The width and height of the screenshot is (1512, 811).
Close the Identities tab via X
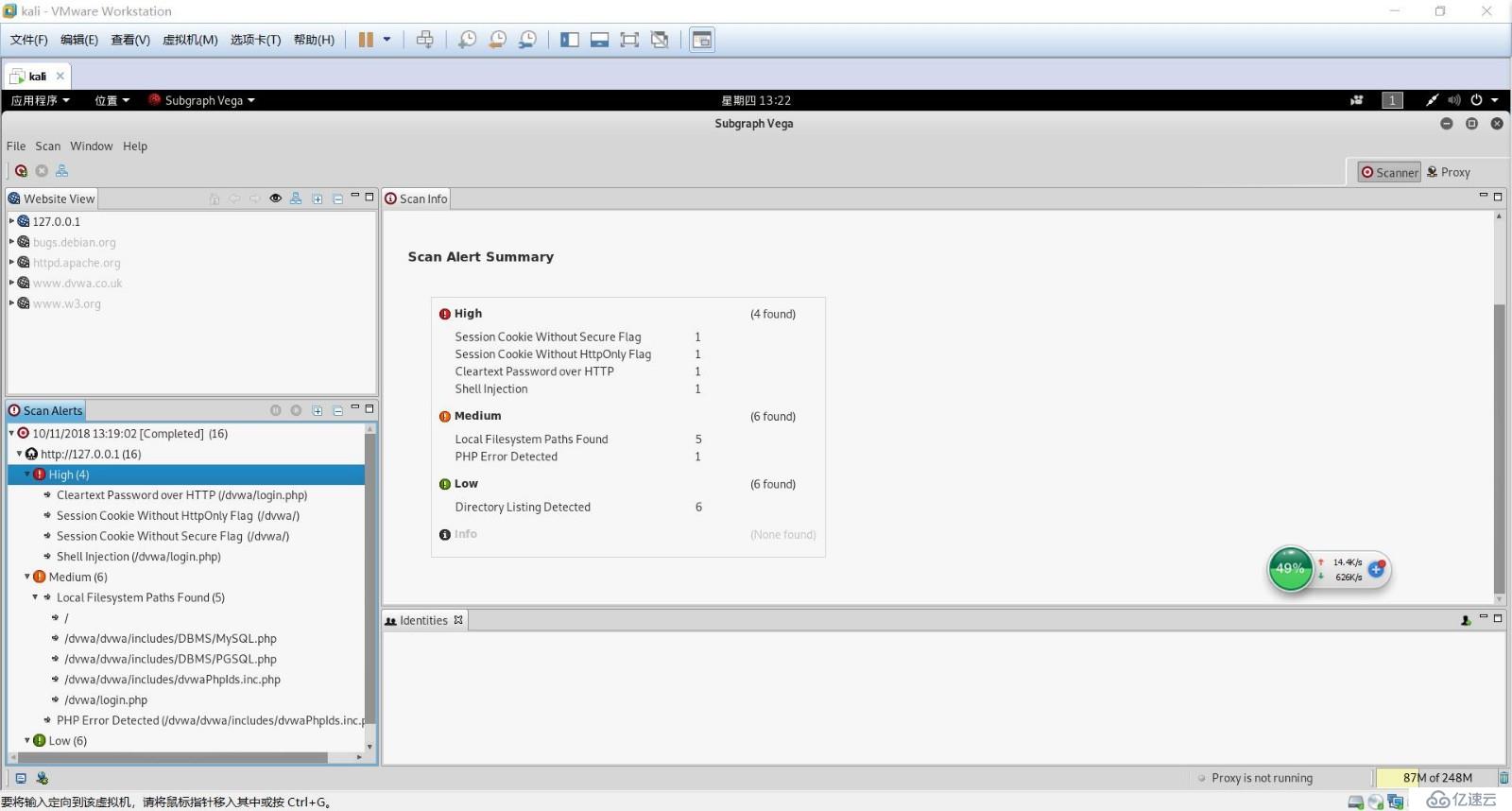[458, 620]
